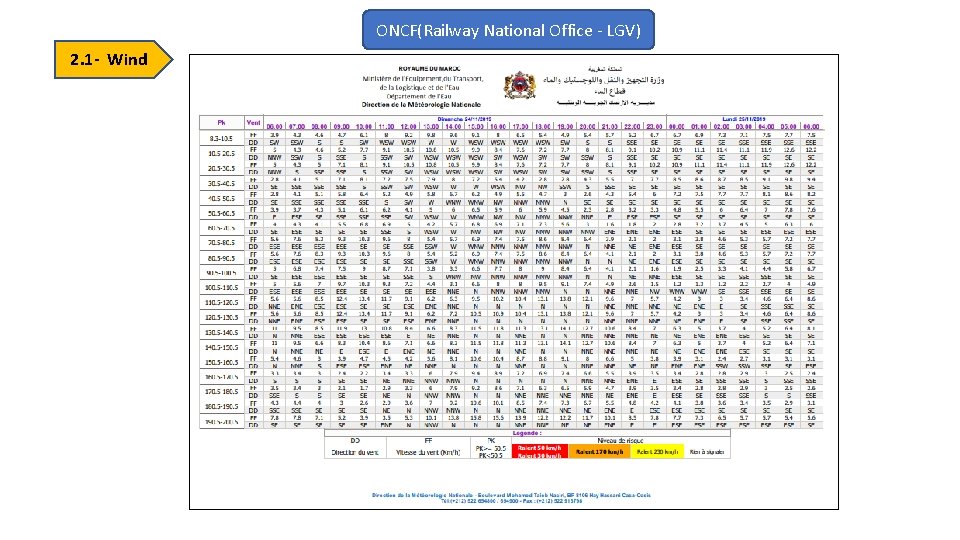This screenshot has width=960, height=540.
Task: Click the Niveau de risque legend heading
Action: click(x=619, y=440)
